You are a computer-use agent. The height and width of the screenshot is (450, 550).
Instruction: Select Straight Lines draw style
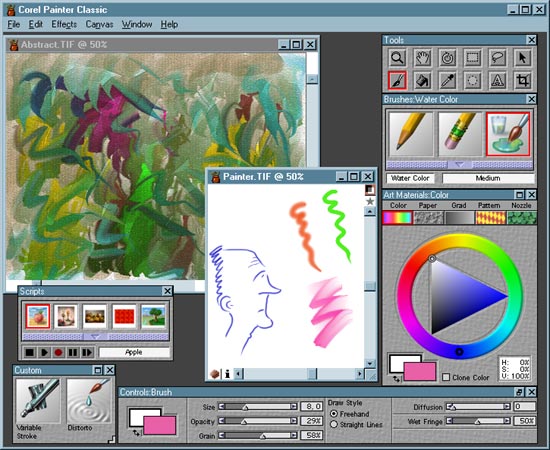point(334,424)
